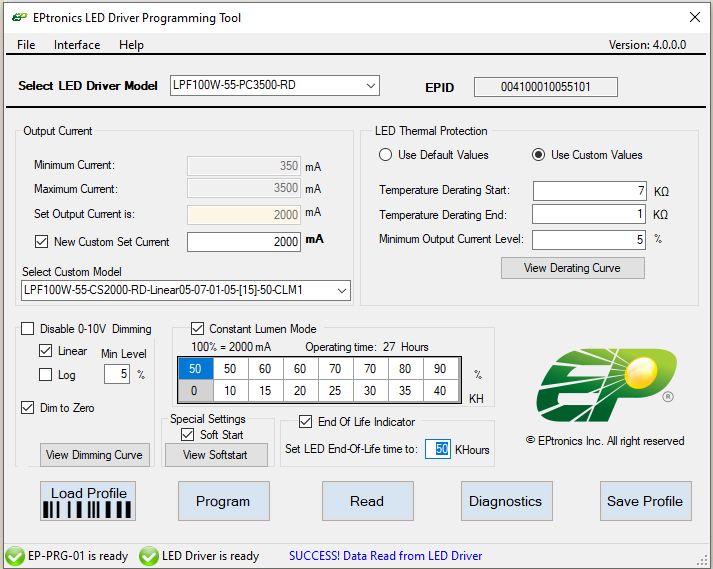Click the SUCCESS! Data Read status message
Screen dimensions: 713x569
(x=386, y=556)
